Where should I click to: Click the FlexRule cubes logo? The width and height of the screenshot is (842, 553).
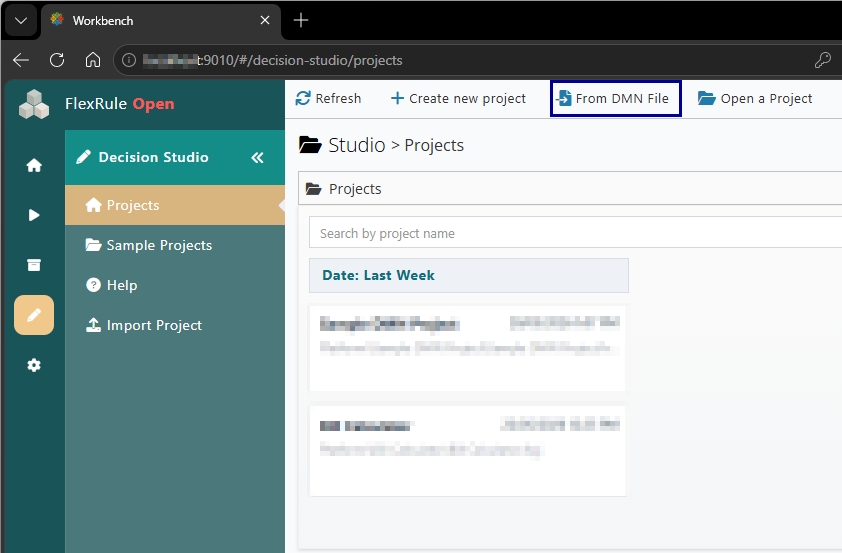tap(34, 104)
